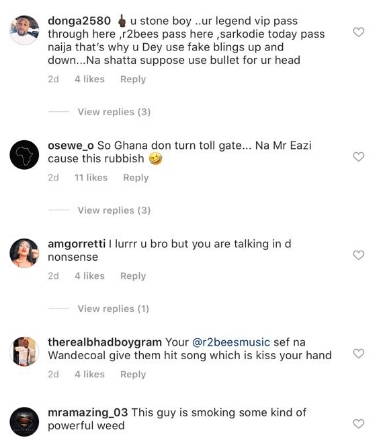This screenshot has height=439, width=383.
Task: Reply to therealbhadboygram's comment
Action: pos(133,374)
